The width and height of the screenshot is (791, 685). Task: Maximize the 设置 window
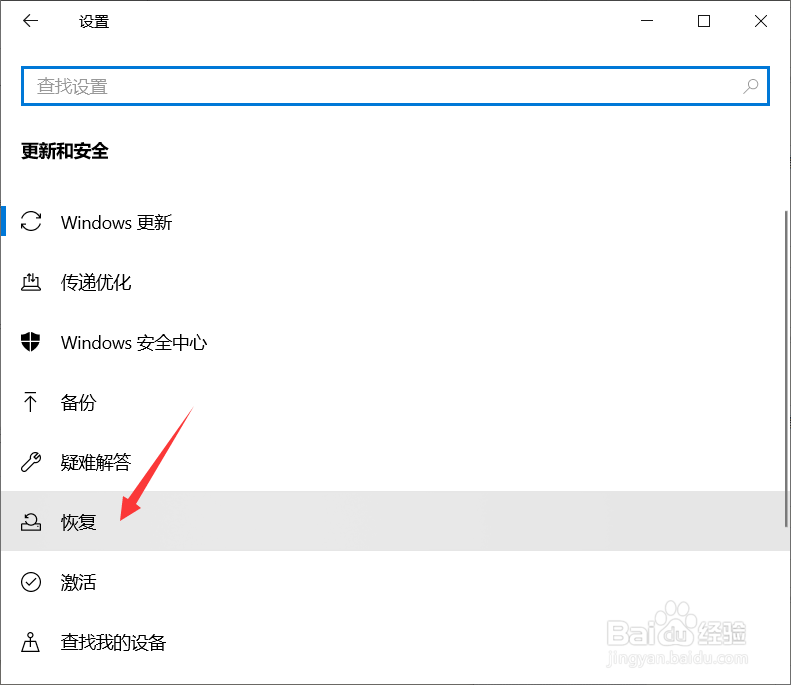pyautogui.click(x=704, y=21)
